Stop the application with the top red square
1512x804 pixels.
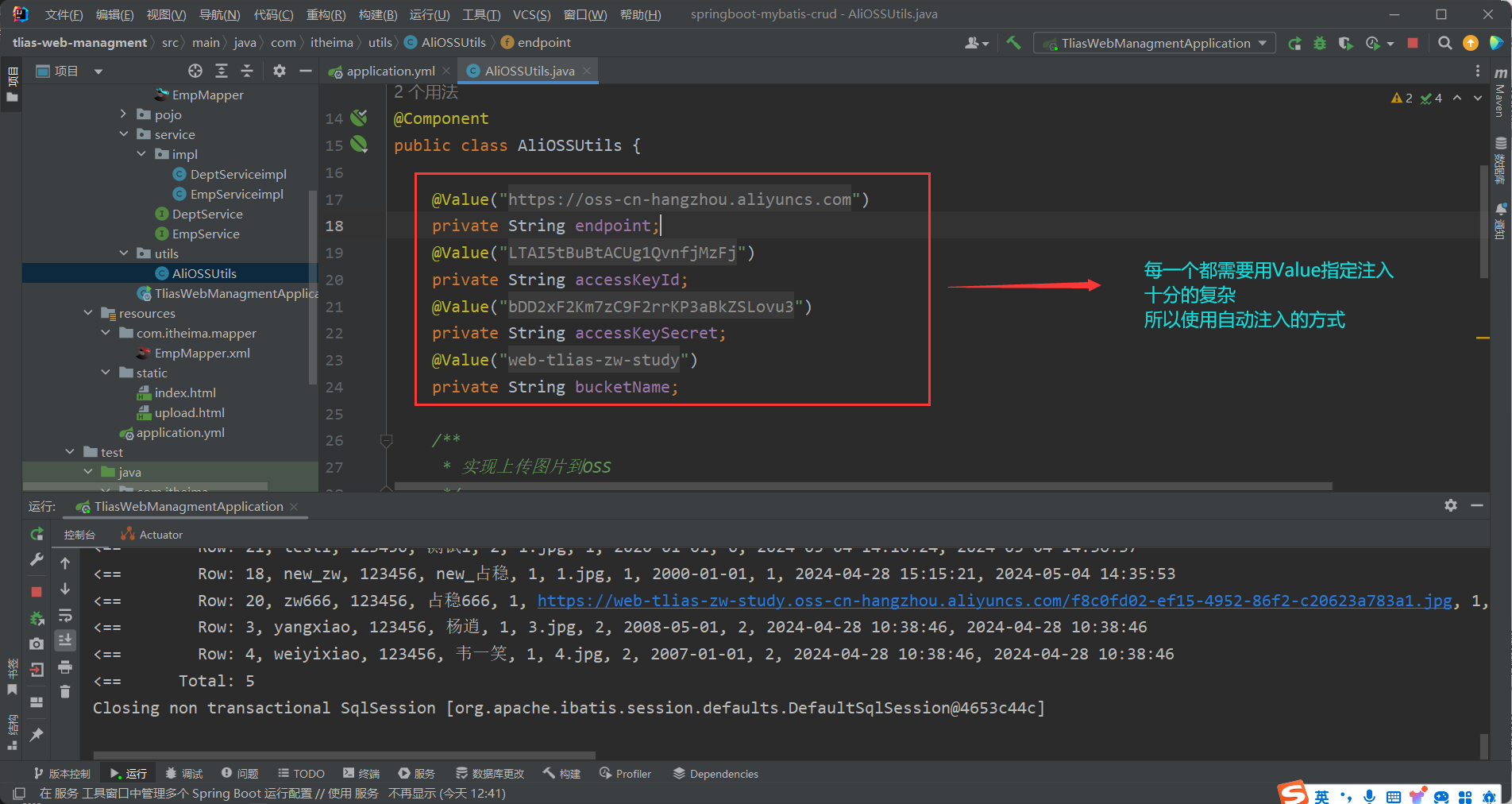coord(1413,43)
